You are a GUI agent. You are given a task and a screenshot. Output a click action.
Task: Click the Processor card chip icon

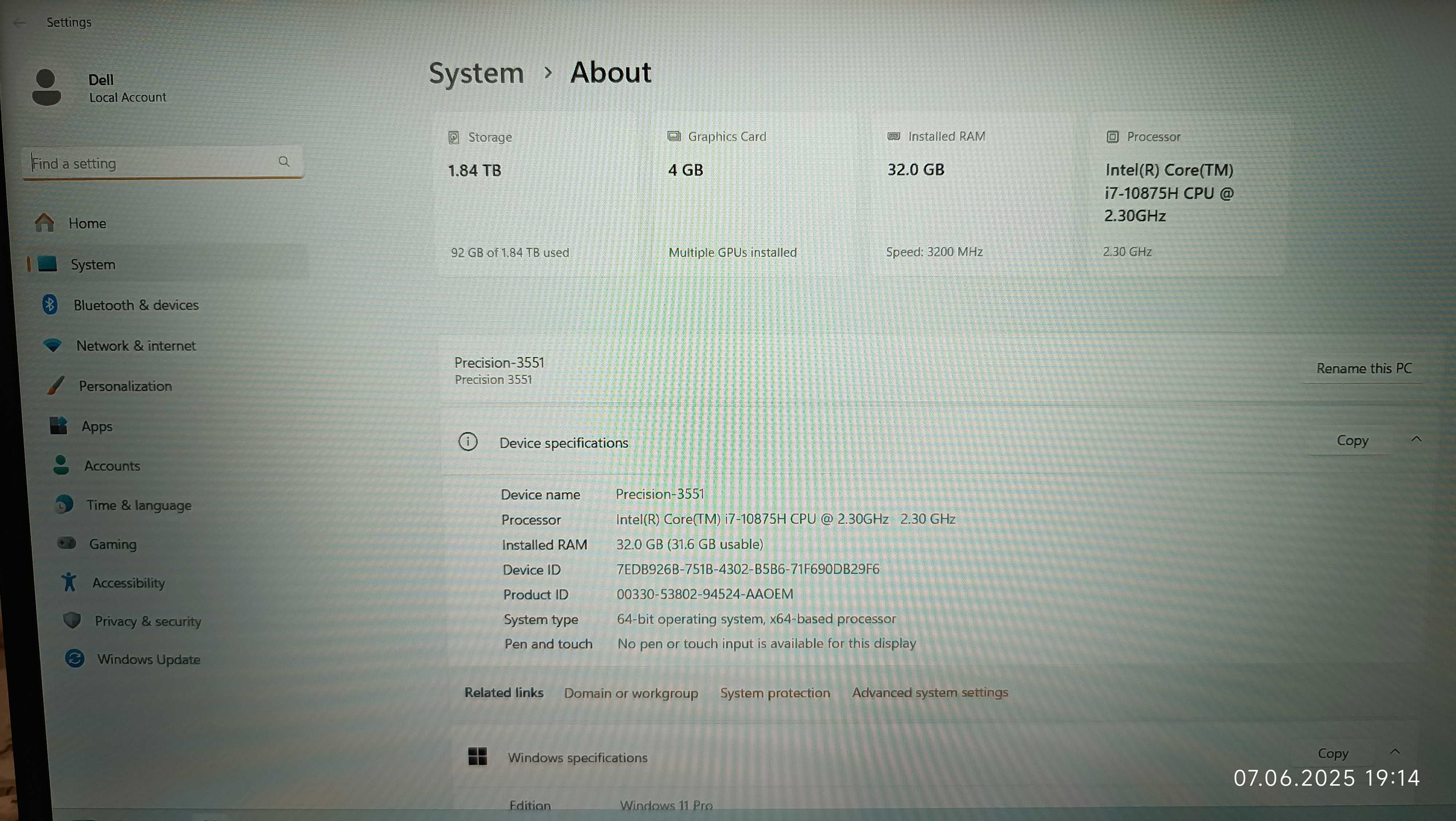tap(1112, 137)
